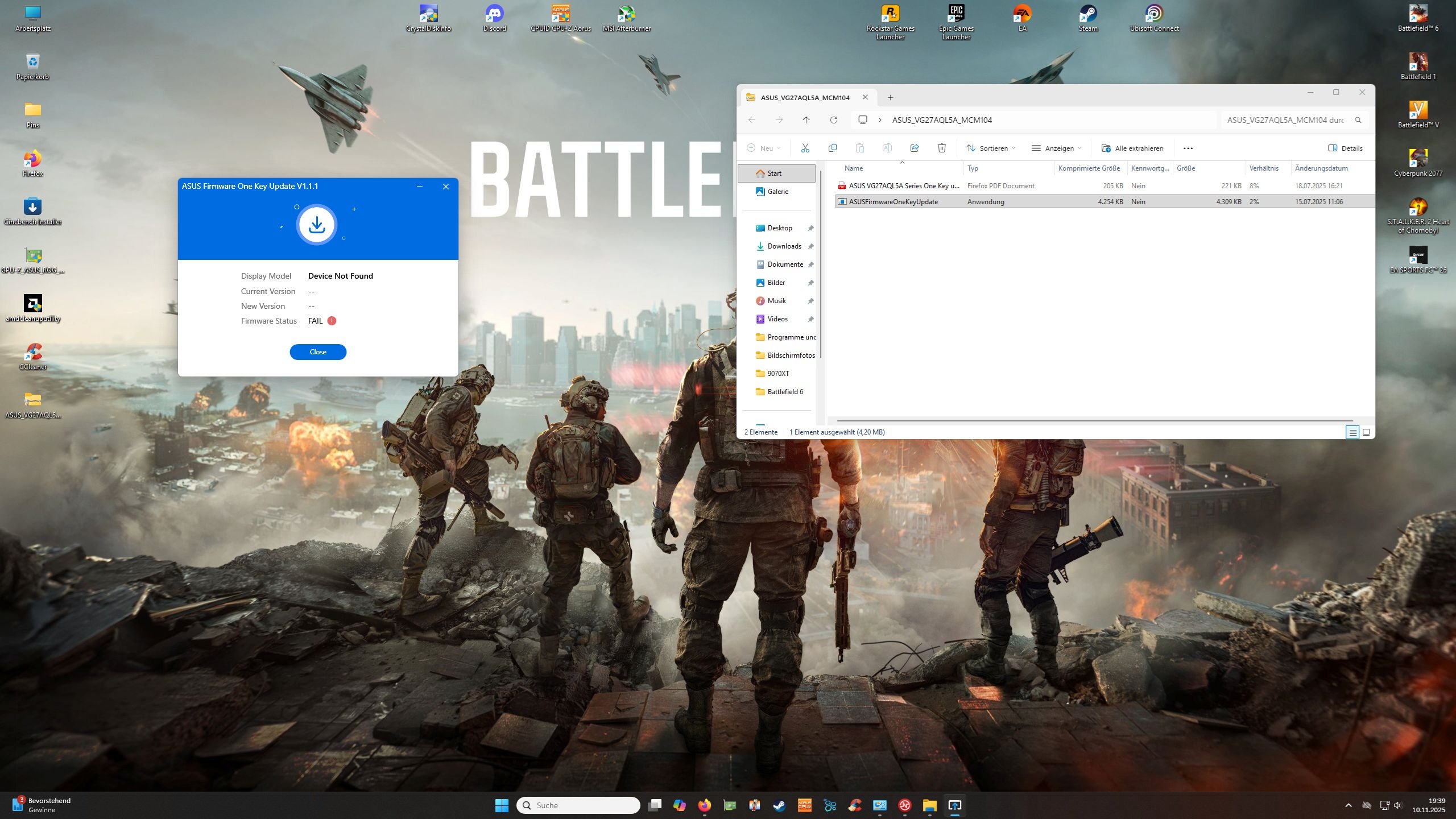This screenshot has height=819, width=1456.
Task: Go up one folder level arrow
Action: (x=806, y=120)
